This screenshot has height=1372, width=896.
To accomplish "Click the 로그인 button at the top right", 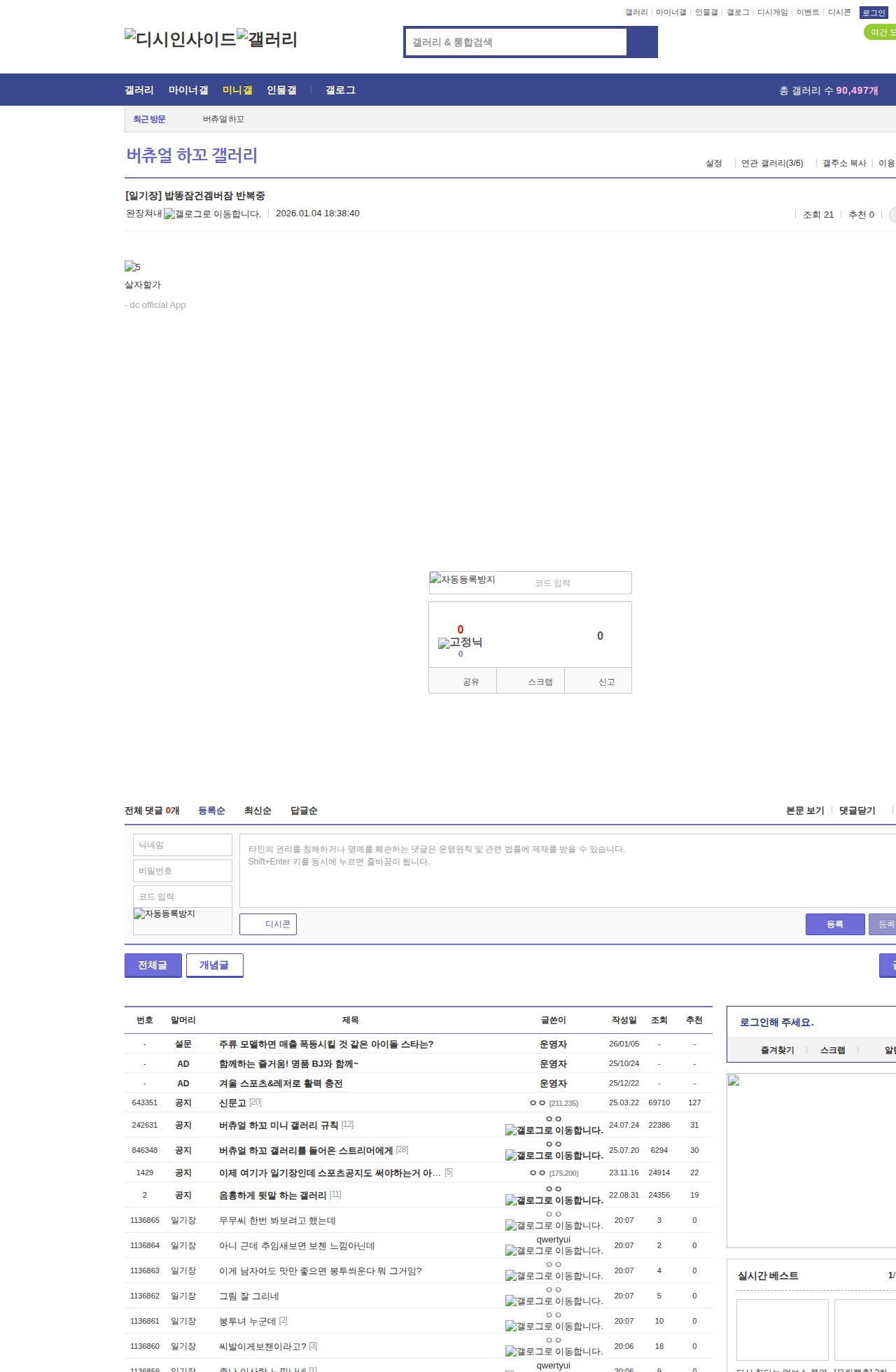I will click(874, 13).
